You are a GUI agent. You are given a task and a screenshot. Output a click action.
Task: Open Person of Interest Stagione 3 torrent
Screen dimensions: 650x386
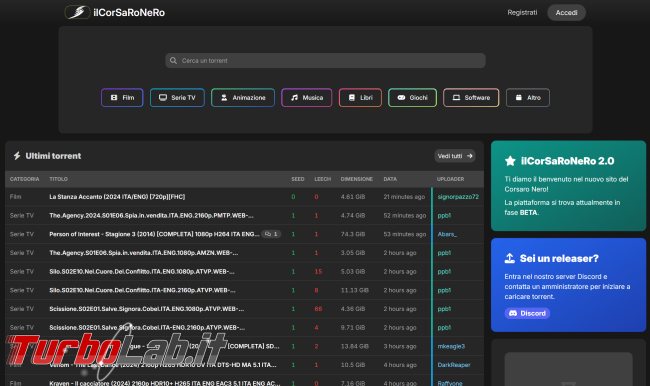point(154,234)
